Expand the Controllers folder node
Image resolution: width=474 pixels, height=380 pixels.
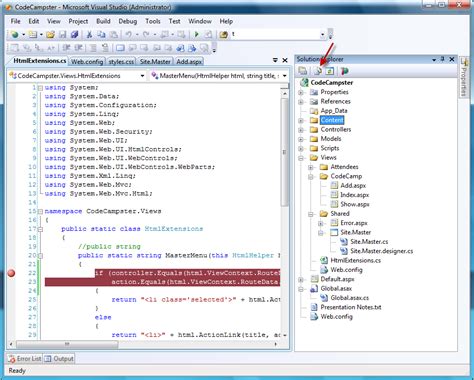point(301,130)
